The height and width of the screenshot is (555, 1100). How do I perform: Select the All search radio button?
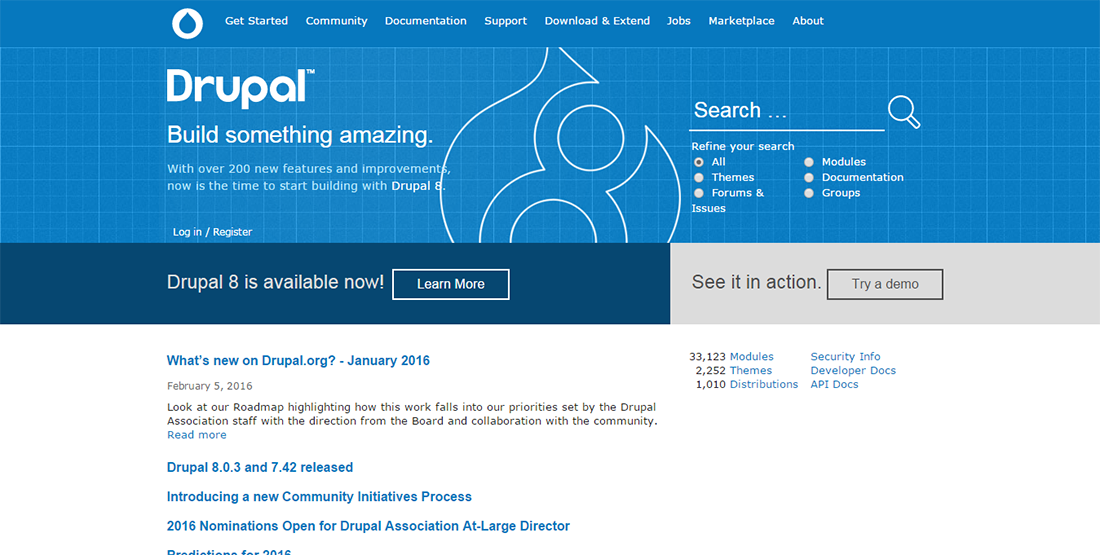click(x=699, y=162)
